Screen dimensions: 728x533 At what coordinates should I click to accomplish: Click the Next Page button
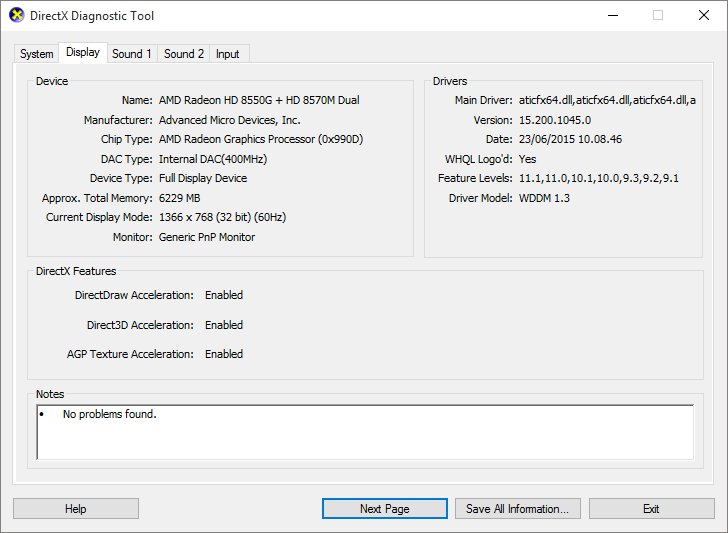[384, 509]
